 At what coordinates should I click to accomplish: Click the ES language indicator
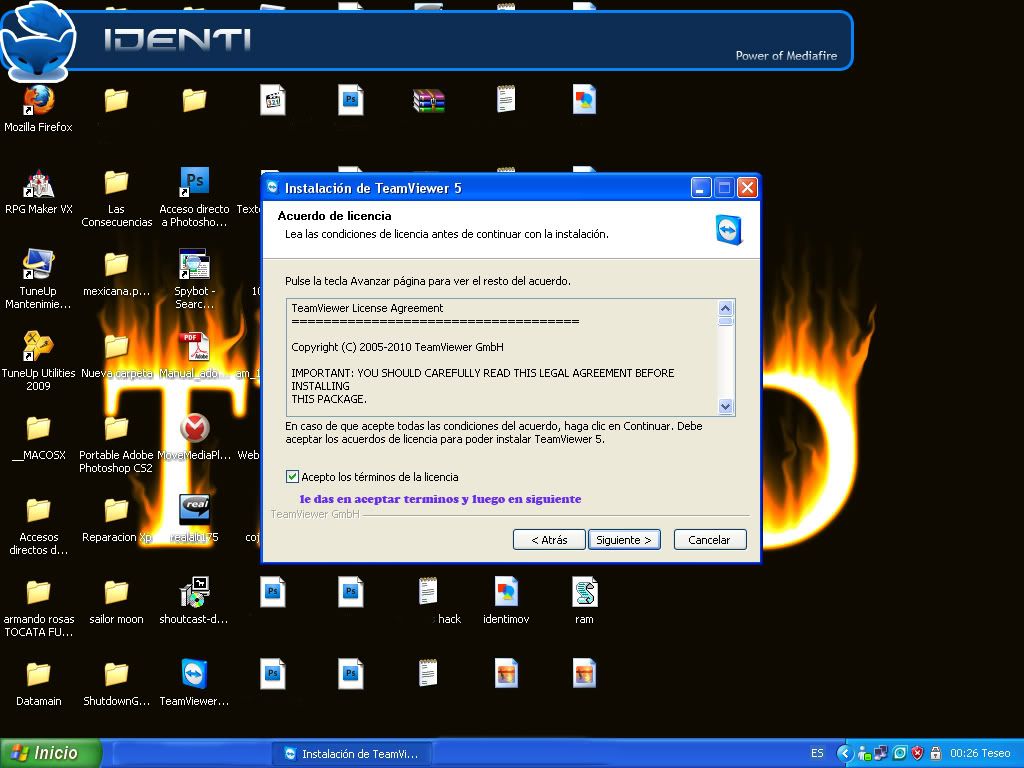[817, 753]
